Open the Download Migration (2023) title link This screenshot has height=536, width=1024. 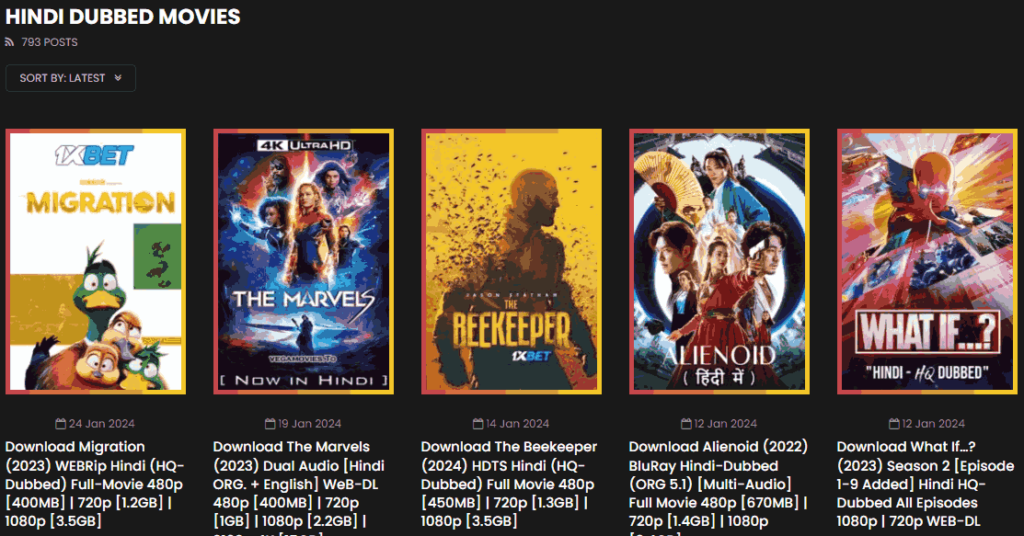(x=95, y=484)
